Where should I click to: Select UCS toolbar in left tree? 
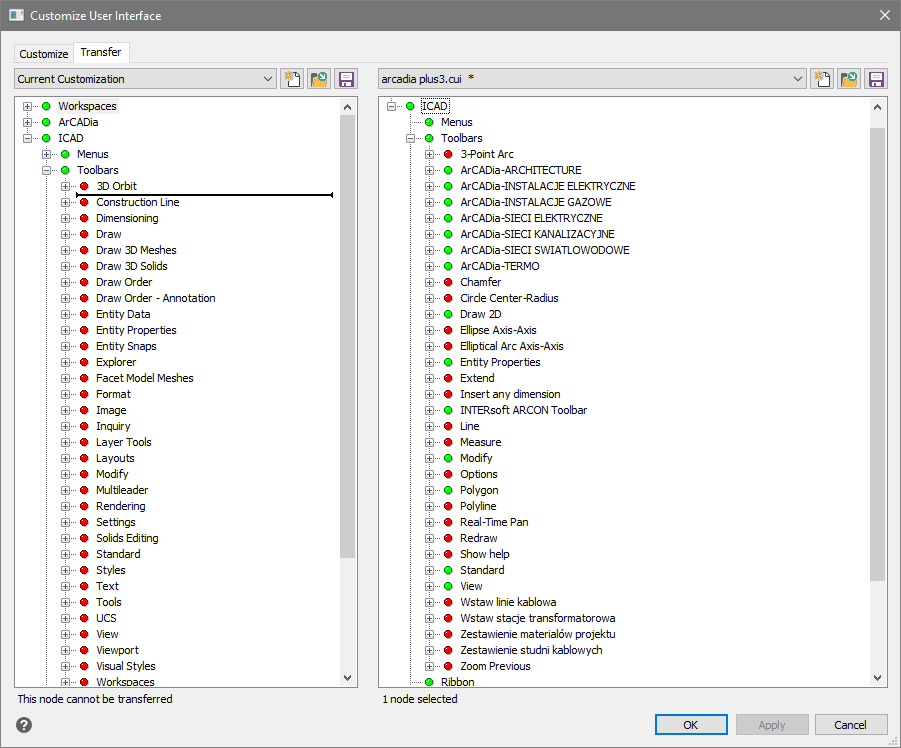click(106, 618)
